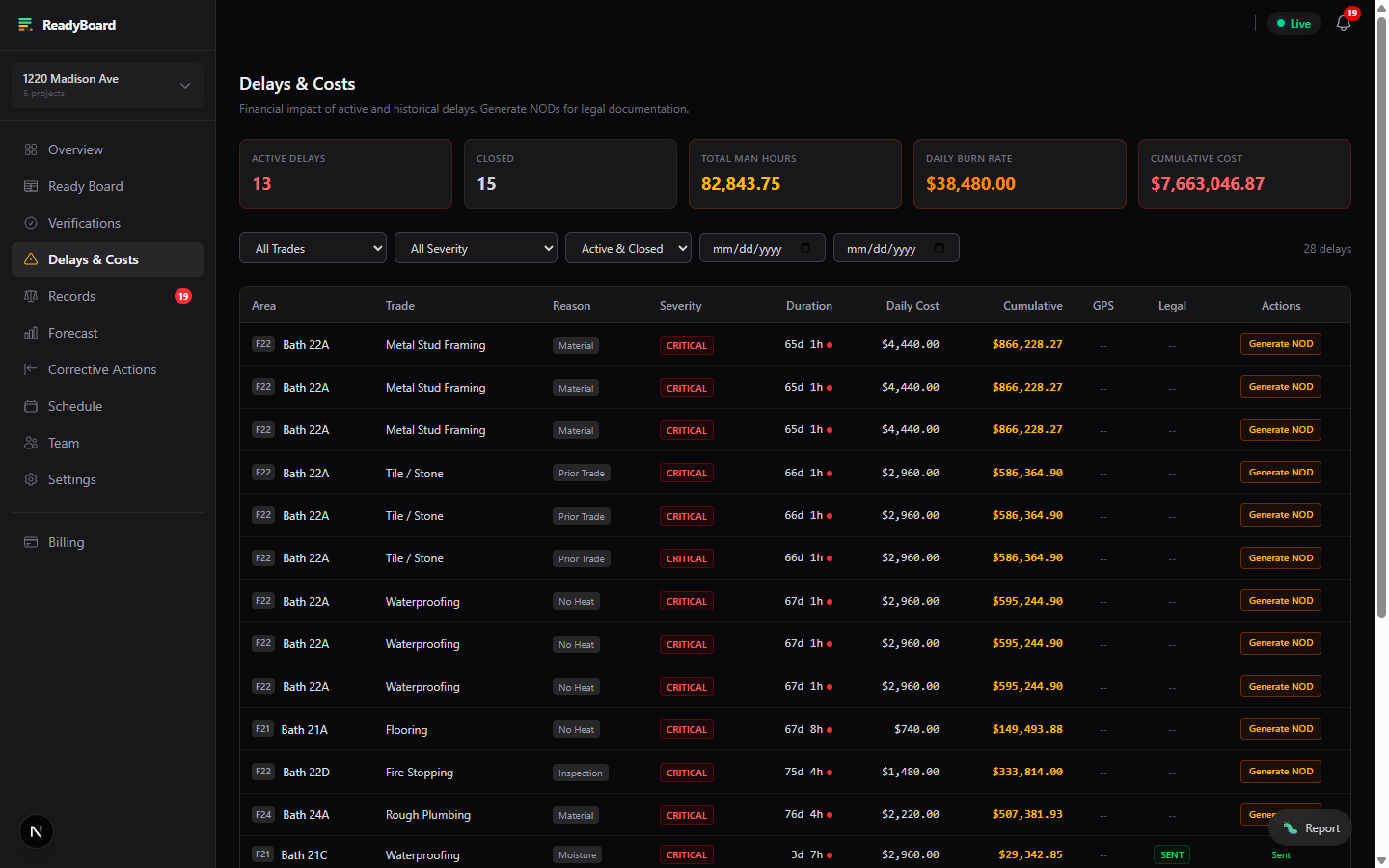The image size is (1389, 868).
Task: Open the round N avatar button
Action: pos(37,831)
